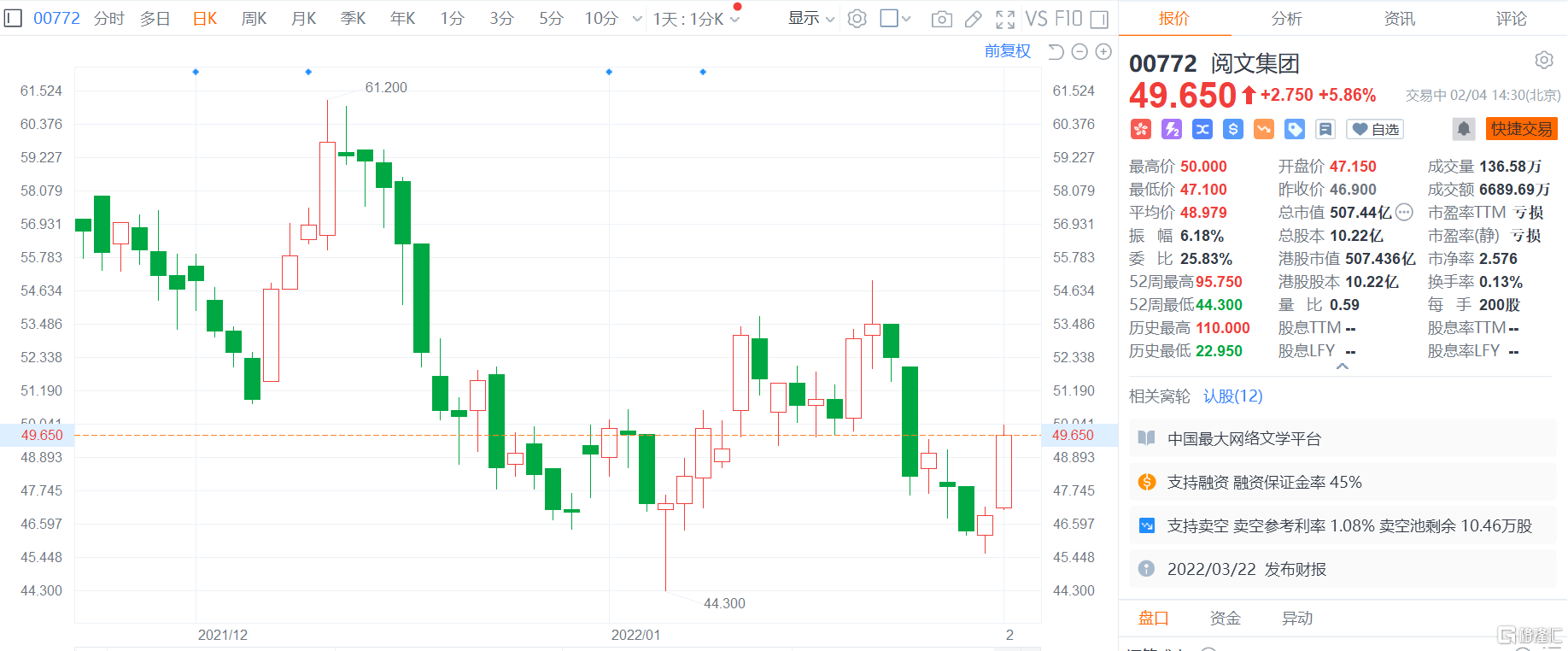This screenshot has width=1568, height=651.
Task: Collapse the quote details panel chevron
Action: click(1343, 367)
